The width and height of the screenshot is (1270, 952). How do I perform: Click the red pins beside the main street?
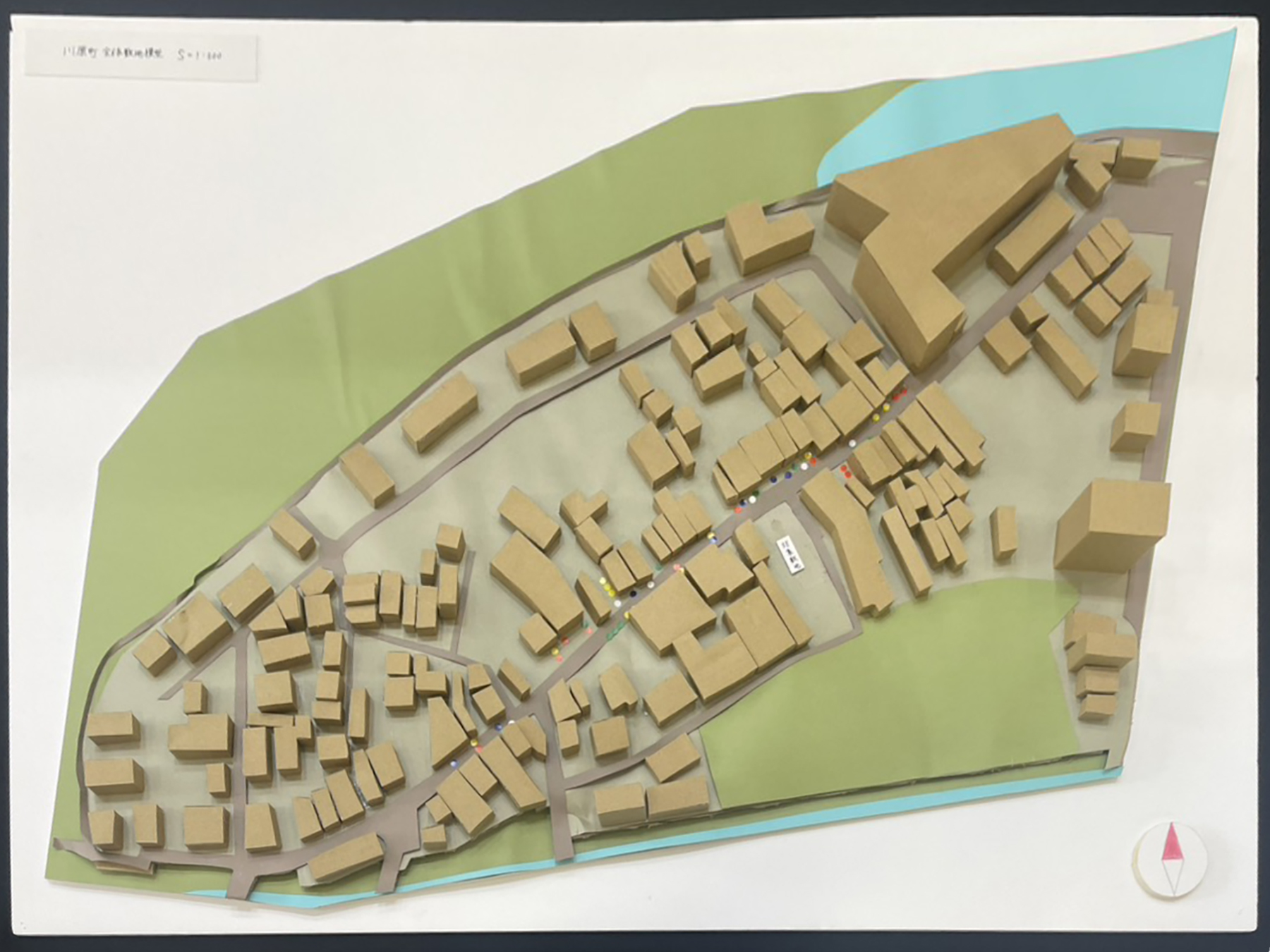pos(847,471)
